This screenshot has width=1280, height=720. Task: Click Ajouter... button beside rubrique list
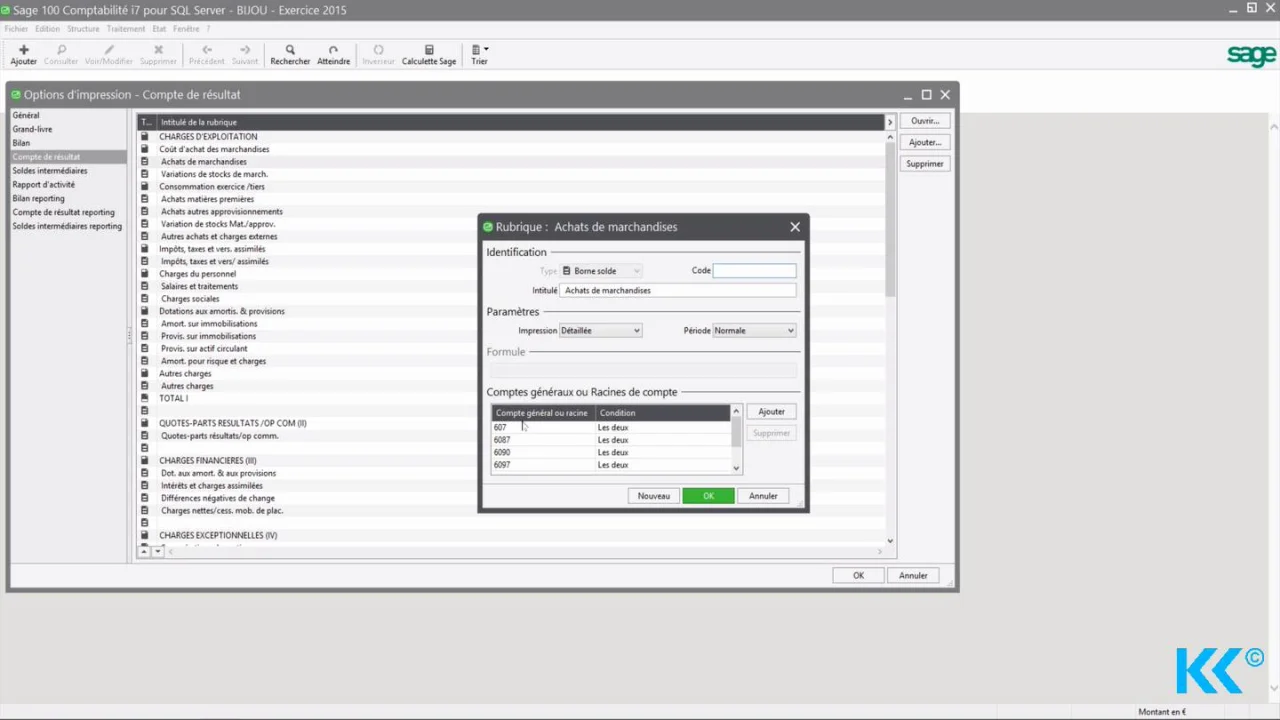point(925,142)
